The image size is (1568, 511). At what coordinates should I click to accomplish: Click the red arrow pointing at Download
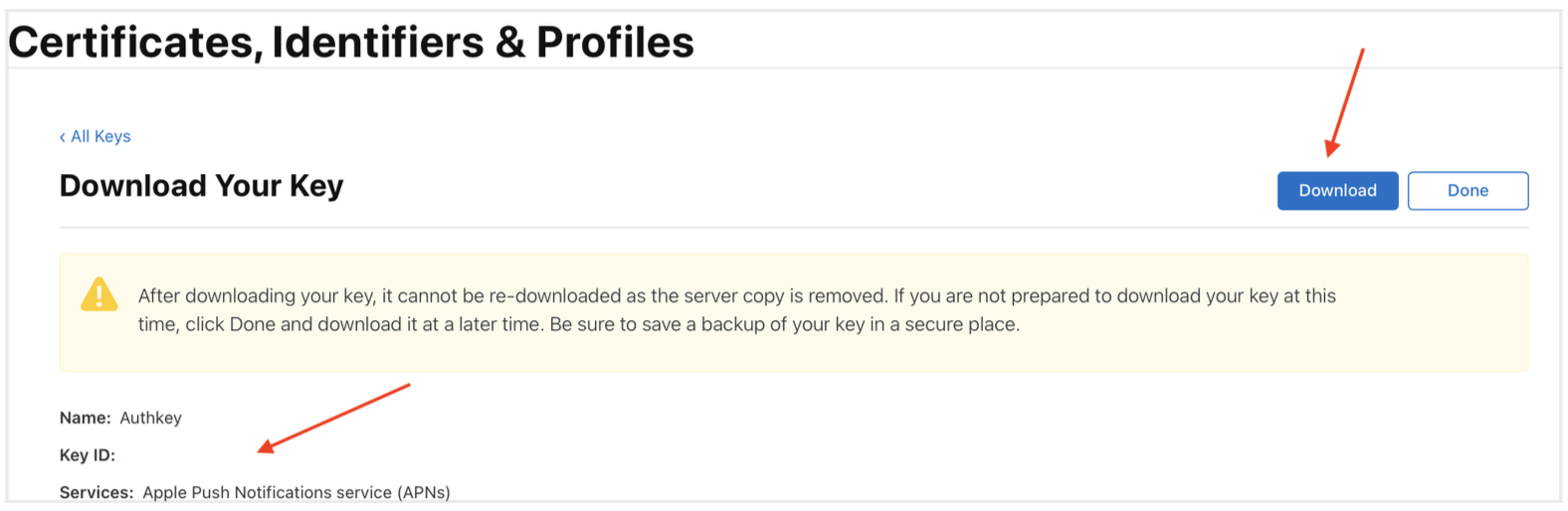[1346, 101]
